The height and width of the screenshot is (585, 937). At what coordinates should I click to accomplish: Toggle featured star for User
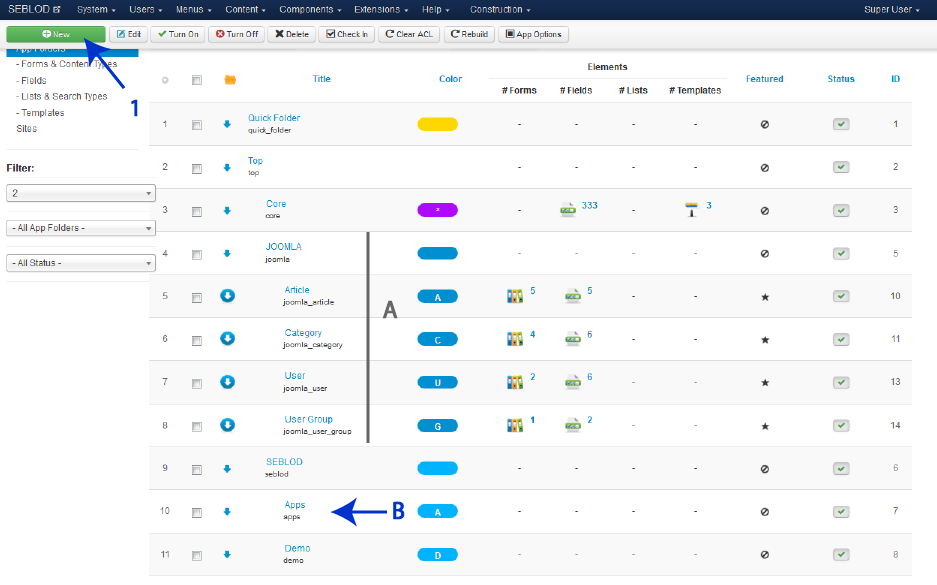point(765,382)
